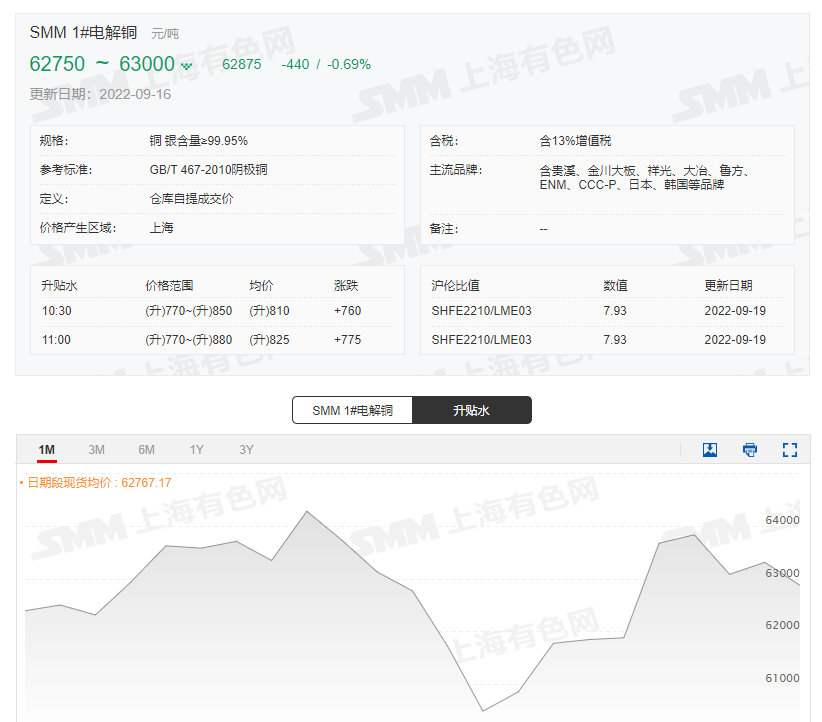Click the small trend icon beside 63000
822x722 pixels.
coord(186,66)
